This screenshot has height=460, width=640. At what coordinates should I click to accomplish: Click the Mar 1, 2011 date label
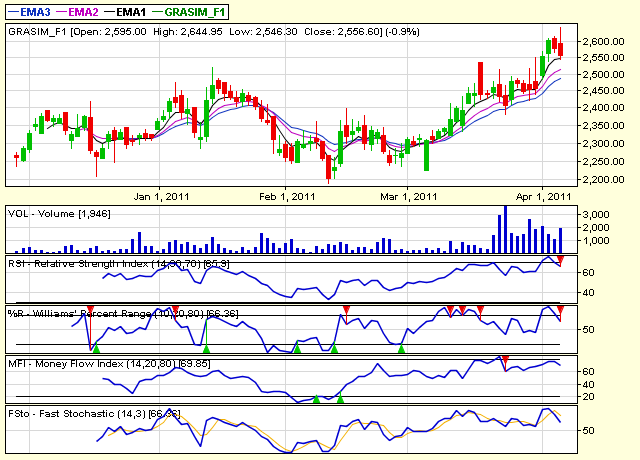tap(409, 197)
